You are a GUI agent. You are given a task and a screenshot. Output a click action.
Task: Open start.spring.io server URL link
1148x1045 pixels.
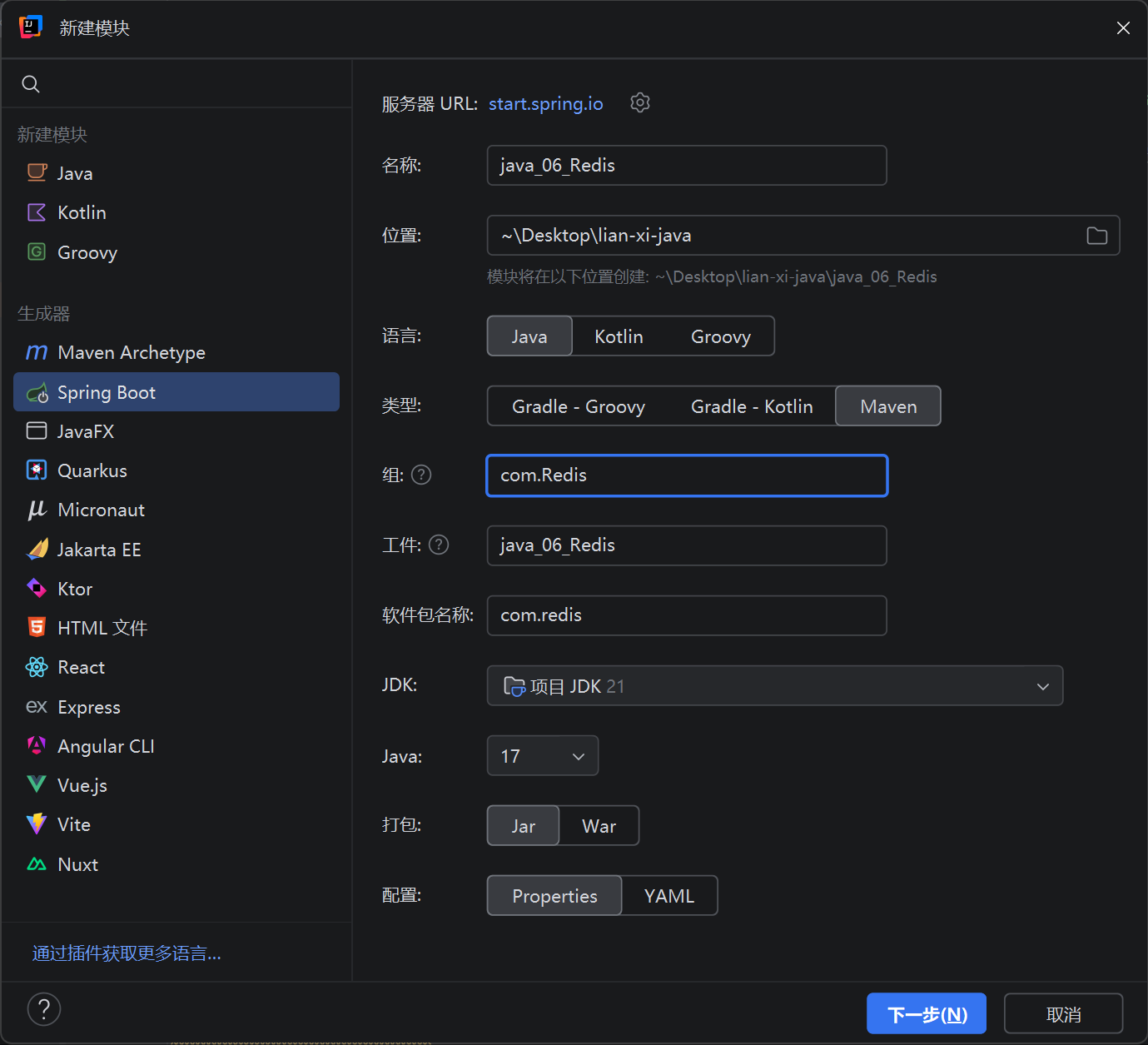[x=546, y=103]
